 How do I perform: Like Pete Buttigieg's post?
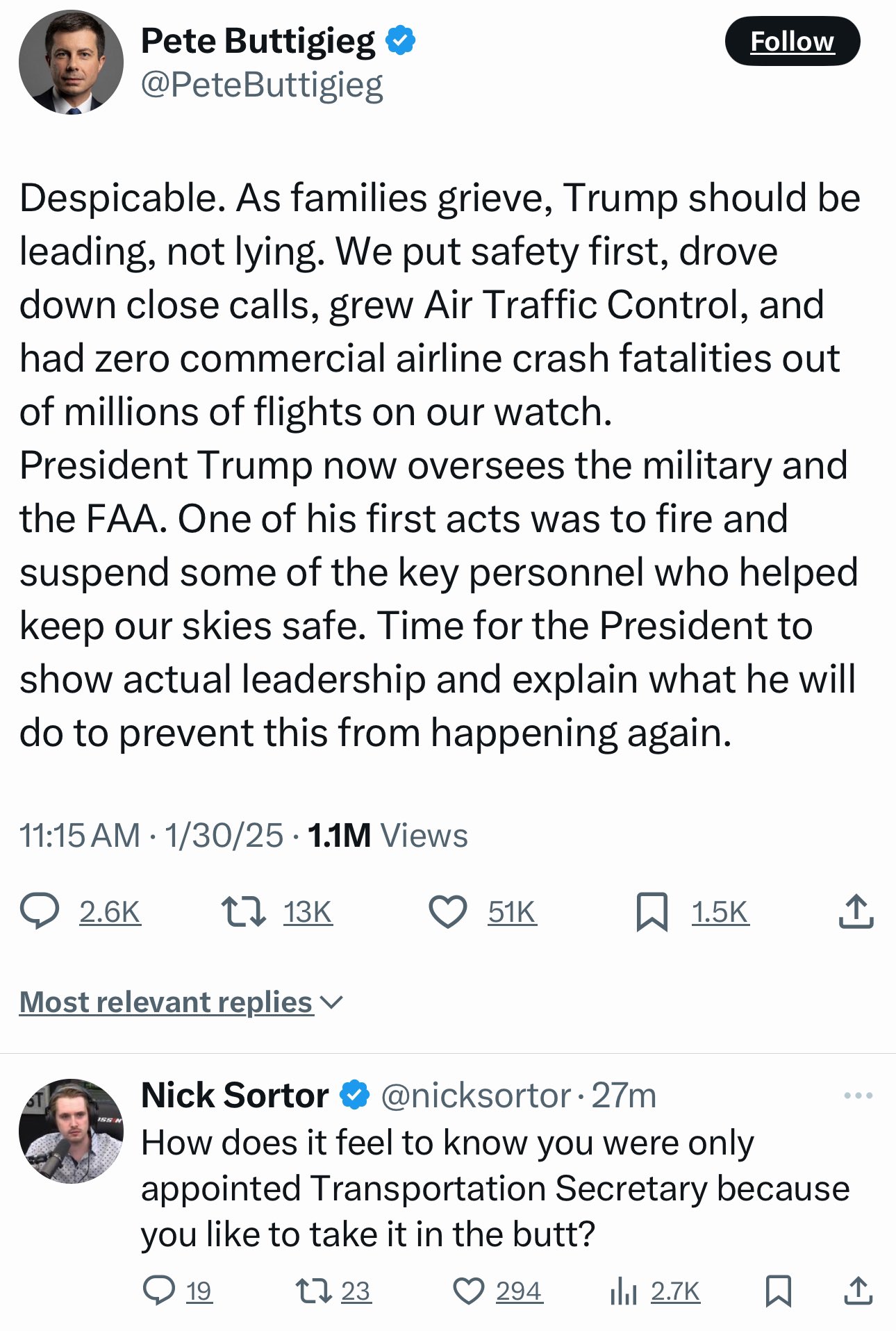pyautogui.click(x=448, y=911)
